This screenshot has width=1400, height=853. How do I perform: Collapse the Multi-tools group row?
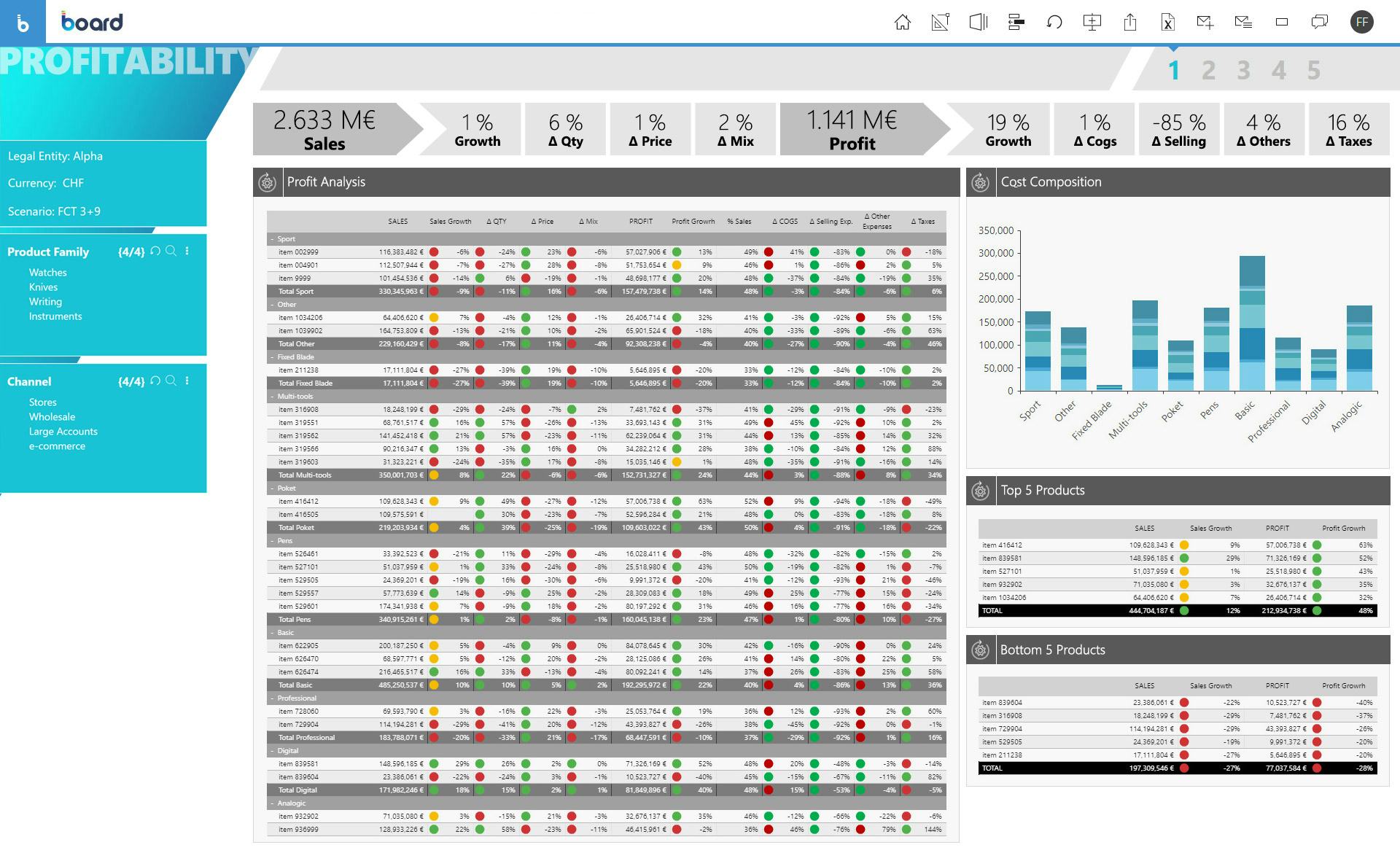click(x=273, y=397)
